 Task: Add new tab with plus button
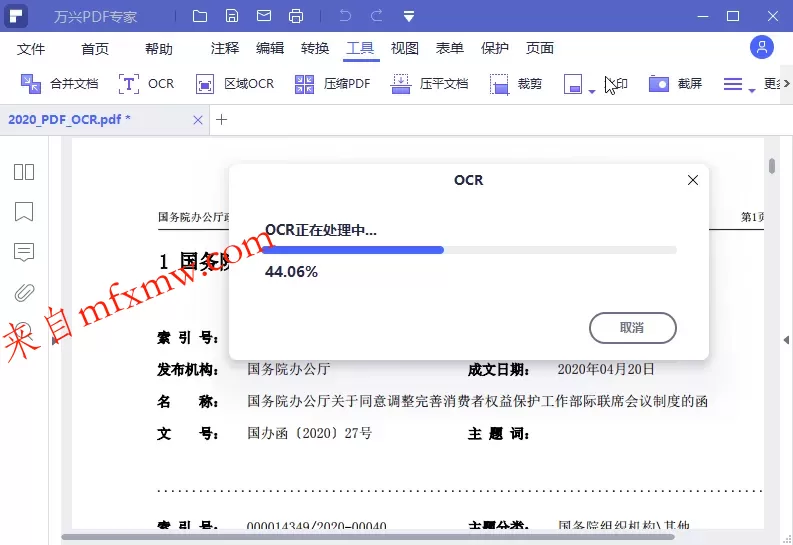click(x=221, y=120)
